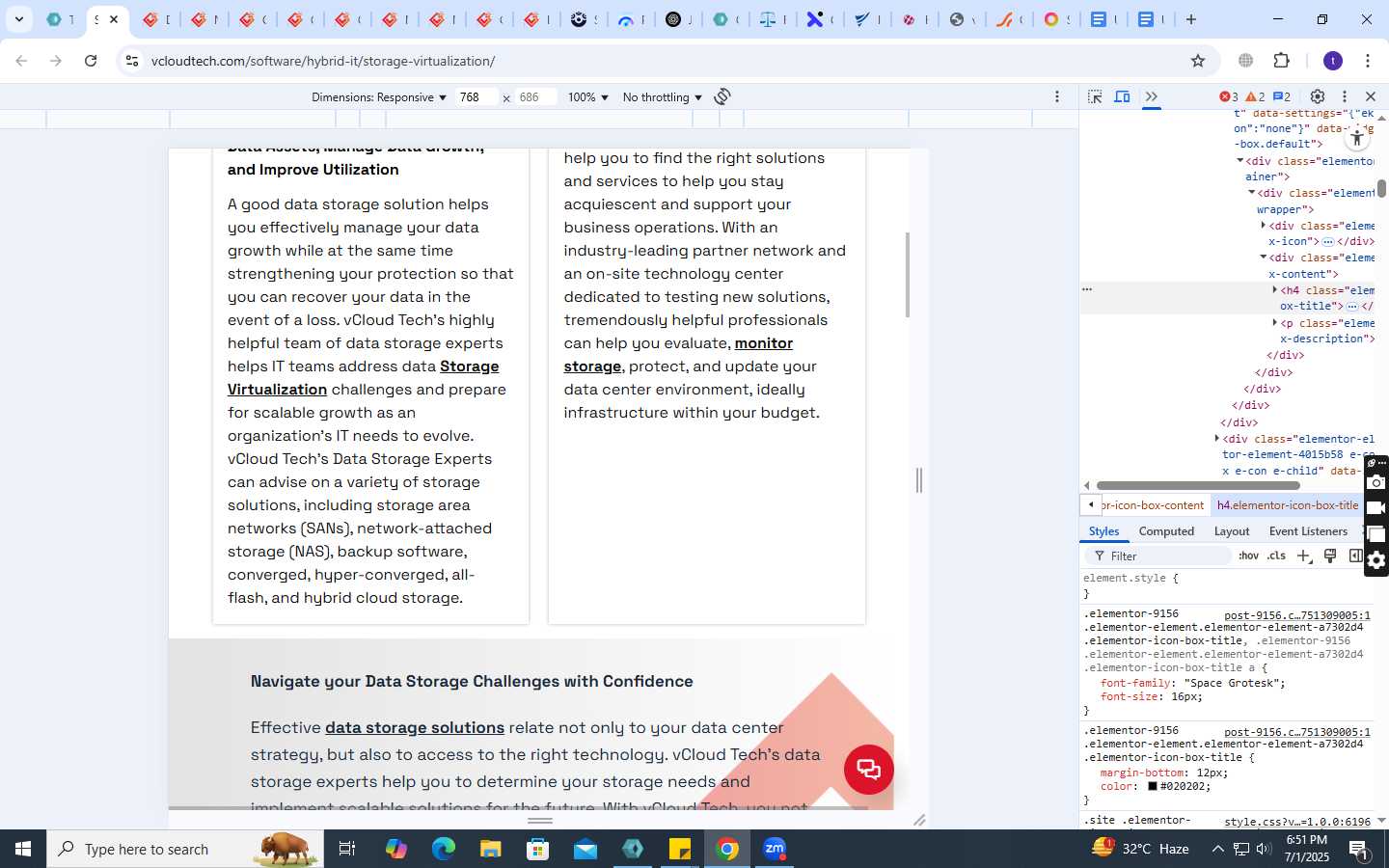Screen dimensions: 1389x868
Task: Open the red live chat bubble
Action: (869, 770)
